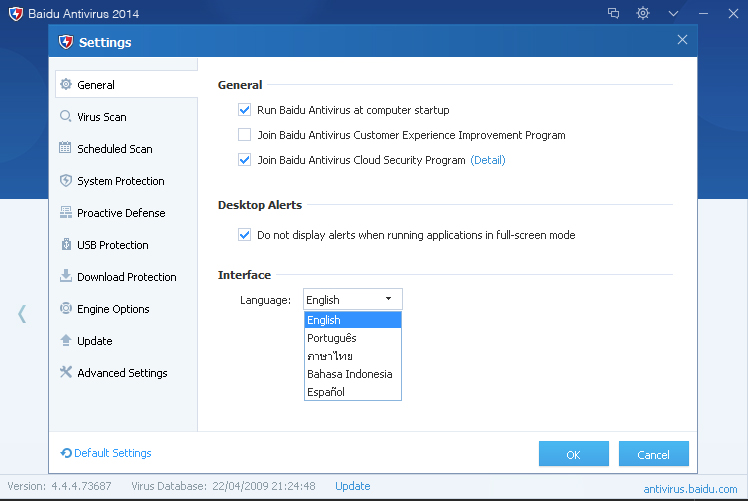Click the USB Protection icon
The height and width of the screenshot is (501, 748).
tap(66, 245)
